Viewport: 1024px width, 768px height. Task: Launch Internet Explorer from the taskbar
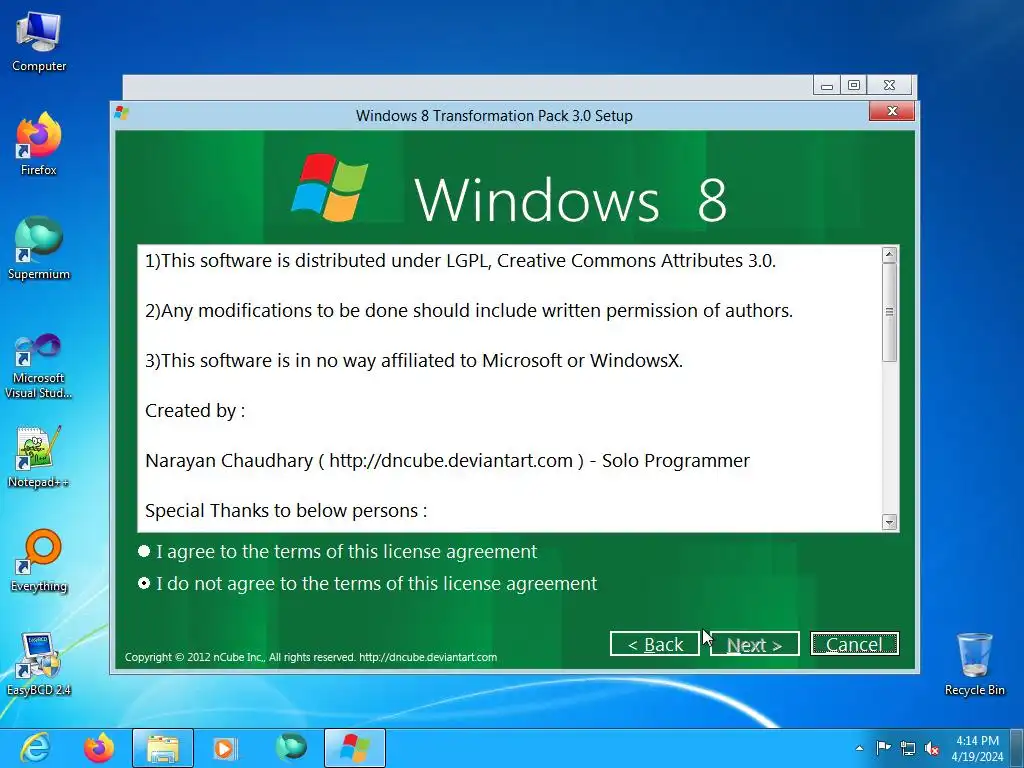point(35,748)
